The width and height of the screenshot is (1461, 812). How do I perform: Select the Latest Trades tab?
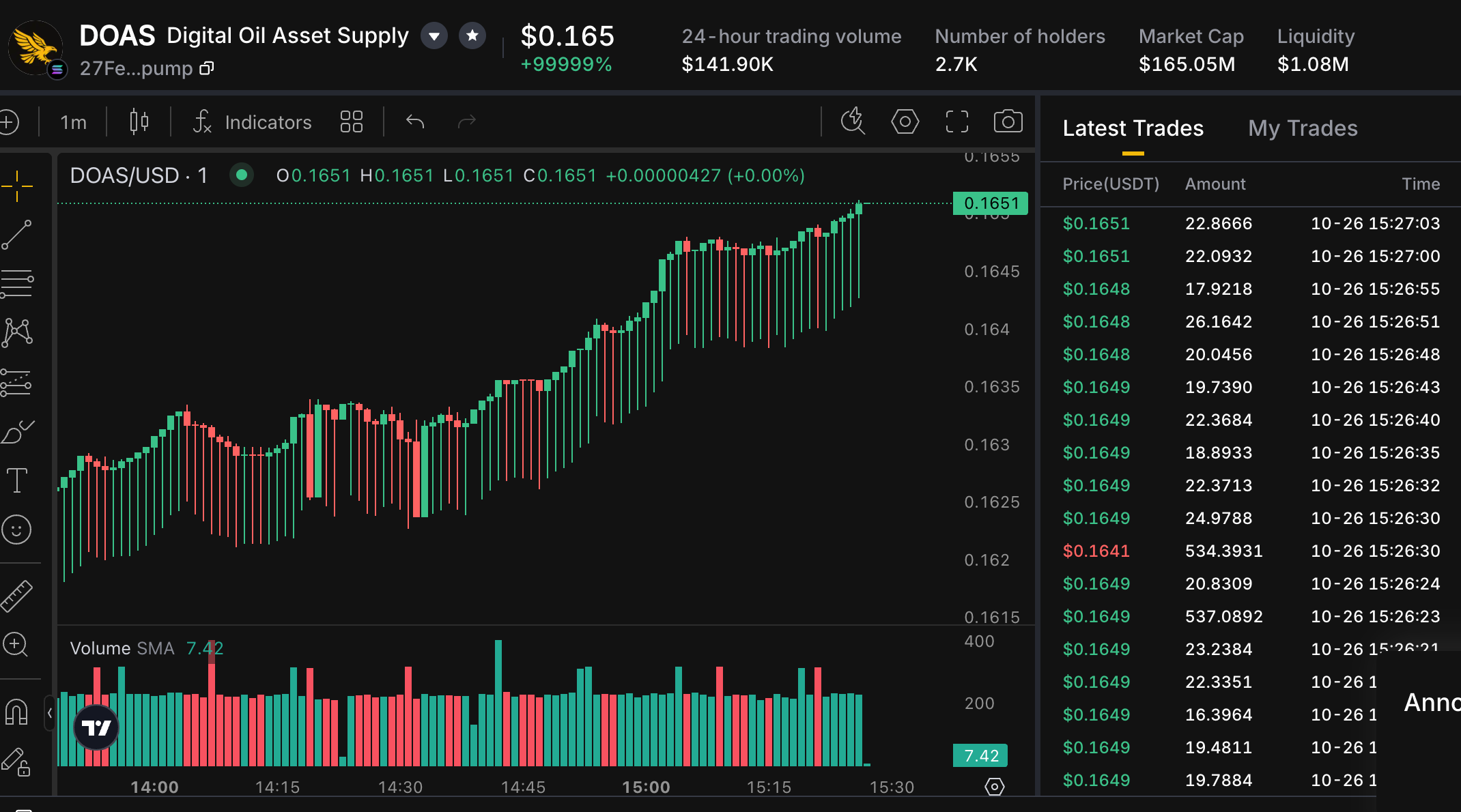pos(1133,128)
